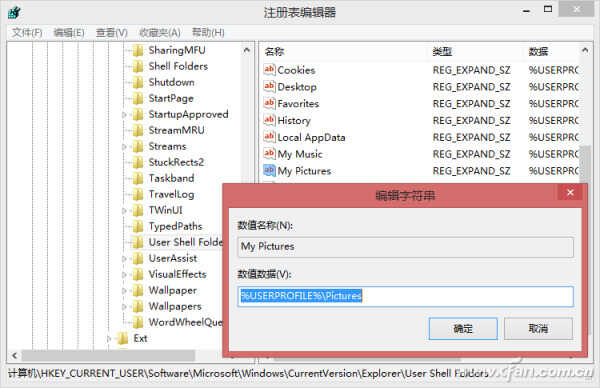
Task: Expand the Wallpaper tree node
Action: (x=124, y=291)
